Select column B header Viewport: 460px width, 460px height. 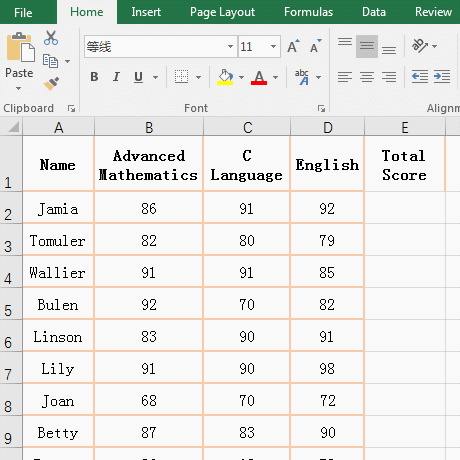click(149, 127)
